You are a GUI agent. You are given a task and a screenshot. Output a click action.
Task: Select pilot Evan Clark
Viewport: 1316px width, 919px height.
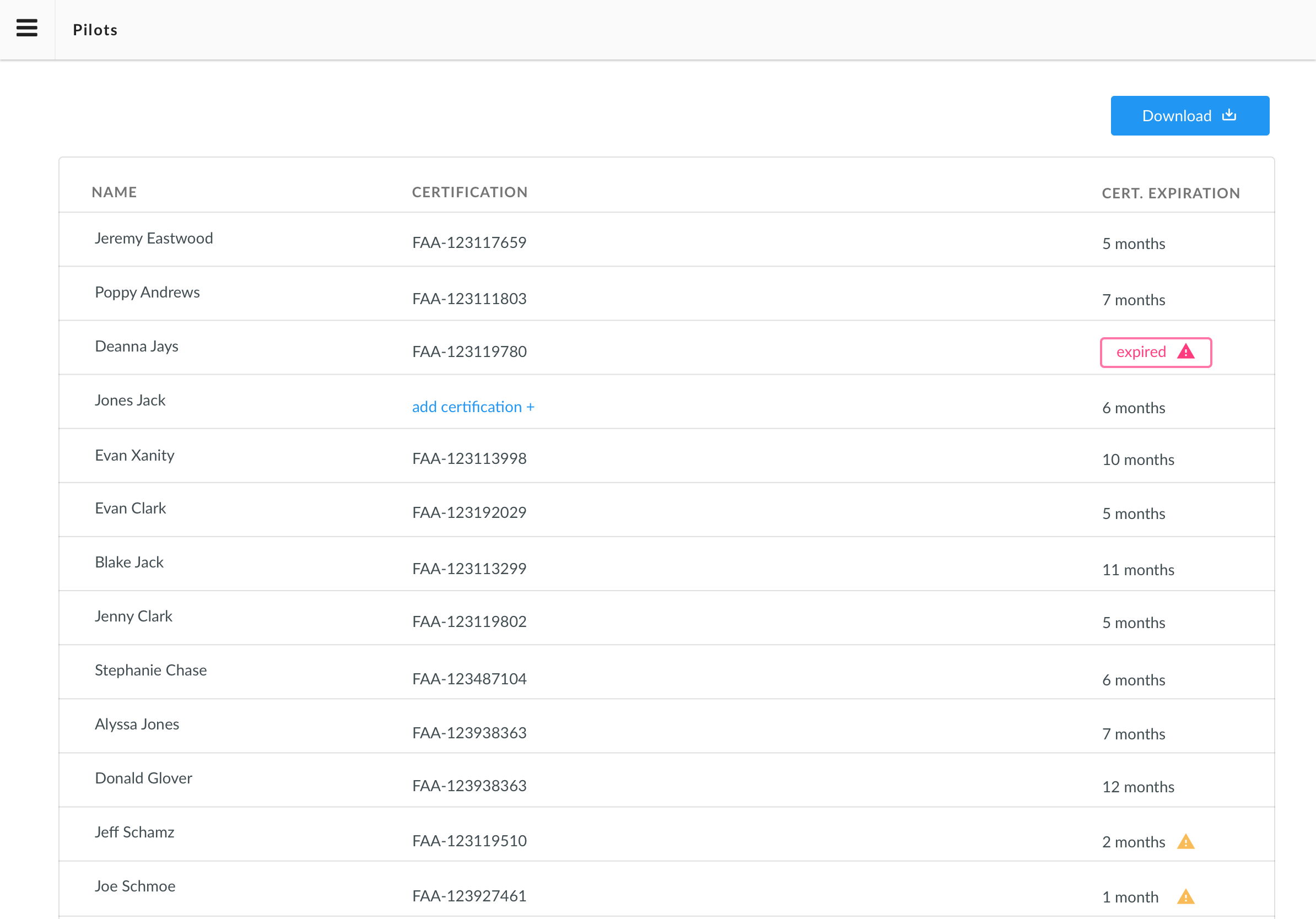point(131,508)
